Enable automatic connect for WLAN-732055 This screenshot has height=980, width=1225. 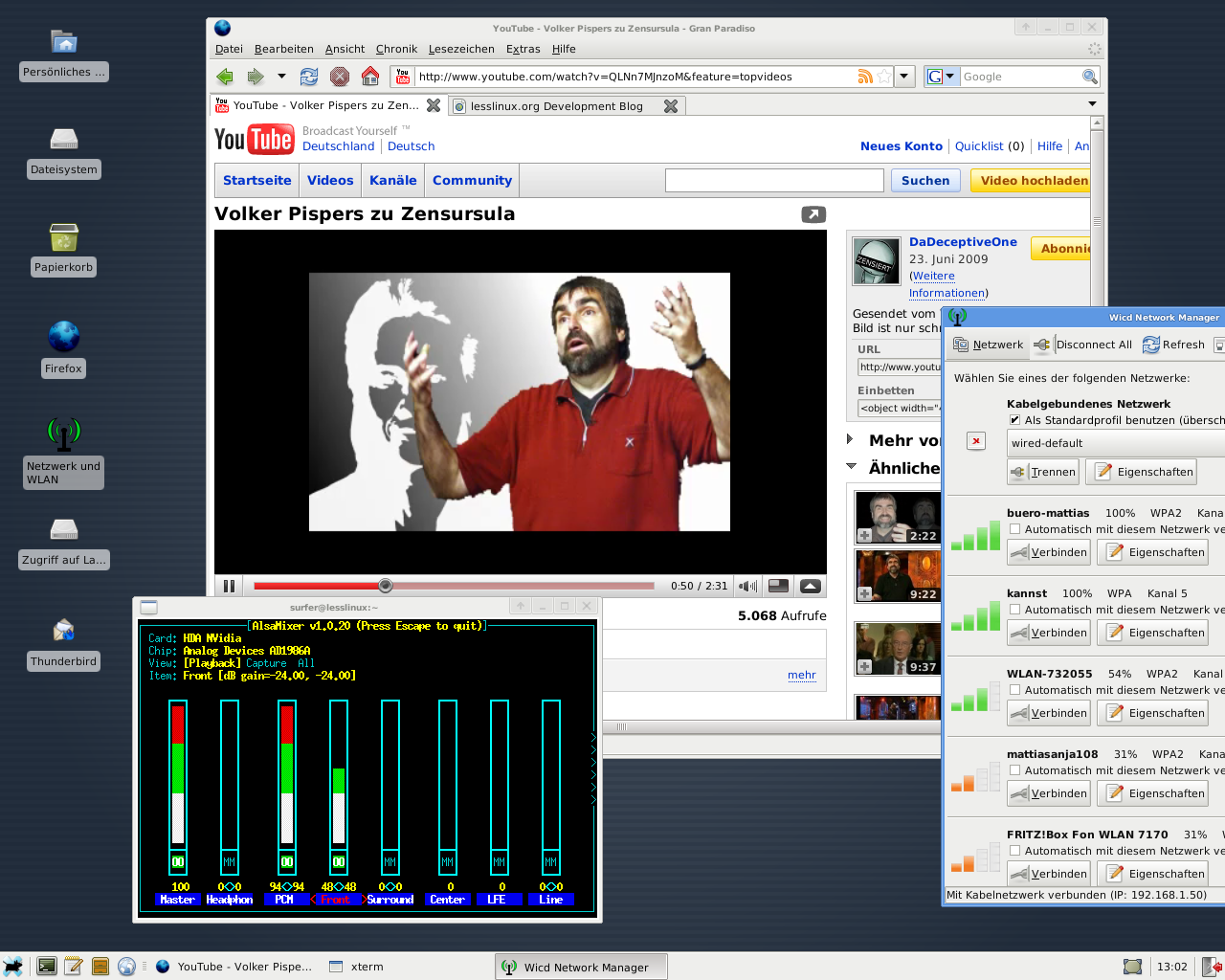click(1014, 690)
